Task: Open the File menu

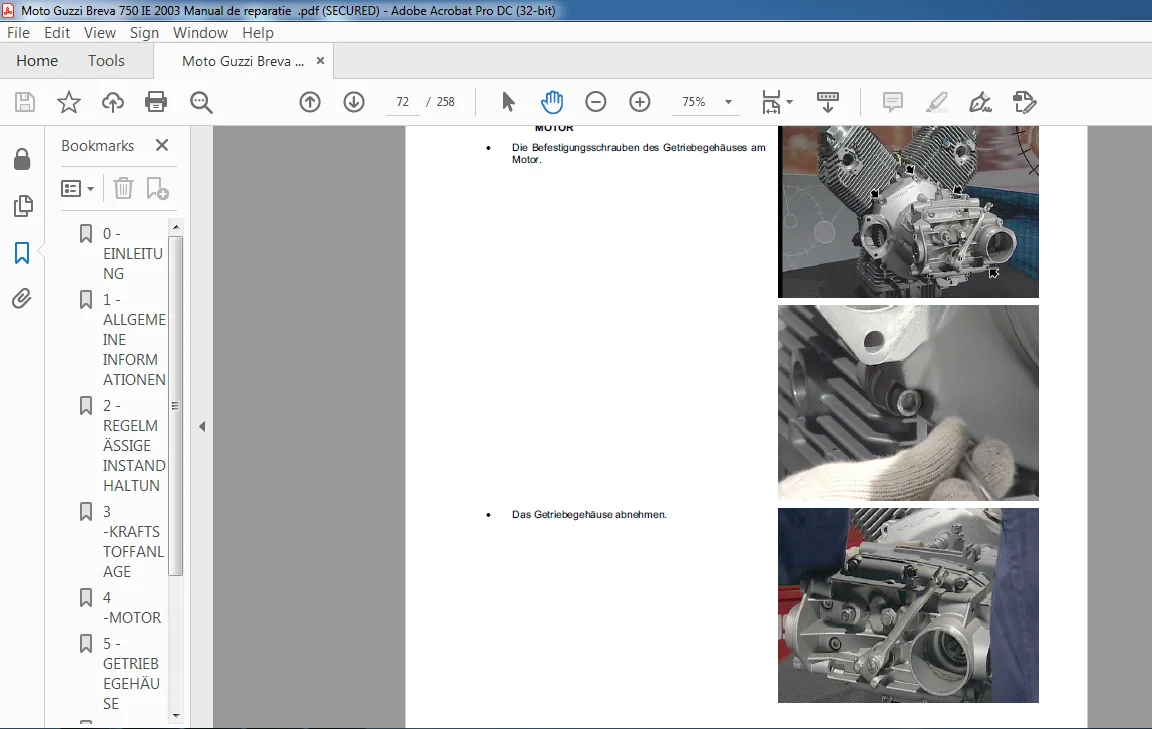Action: 18,33
